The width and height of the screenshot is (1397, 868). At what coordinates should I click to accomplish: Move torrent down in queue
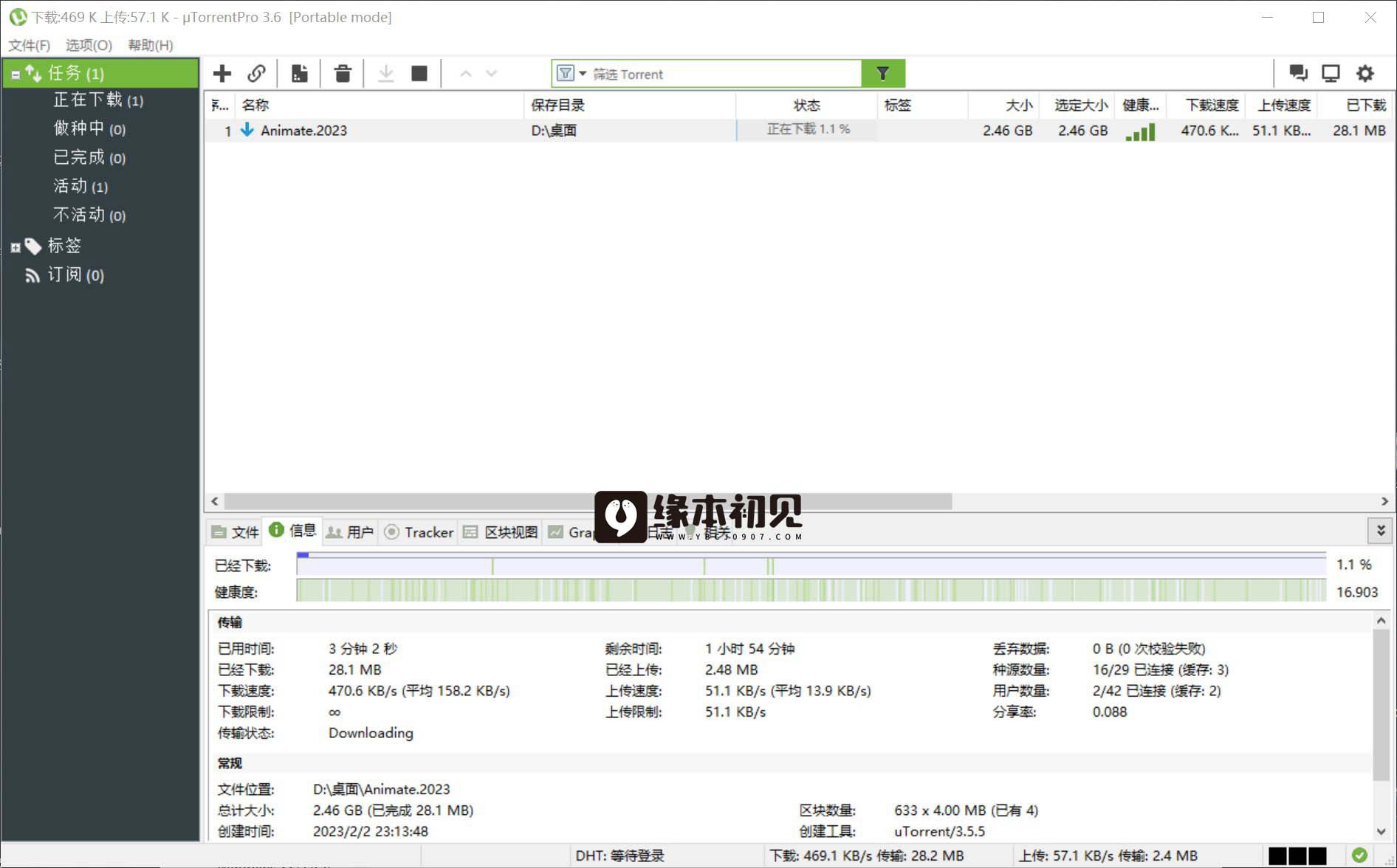492,74
